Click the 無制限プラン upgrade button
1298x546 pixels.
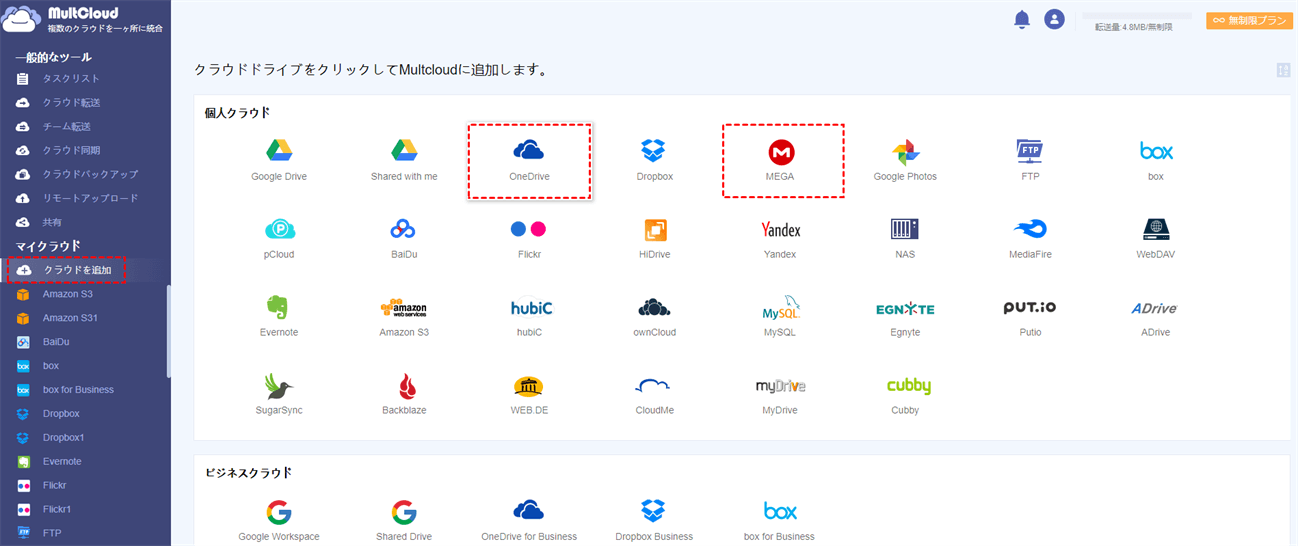coord(1249,20)
